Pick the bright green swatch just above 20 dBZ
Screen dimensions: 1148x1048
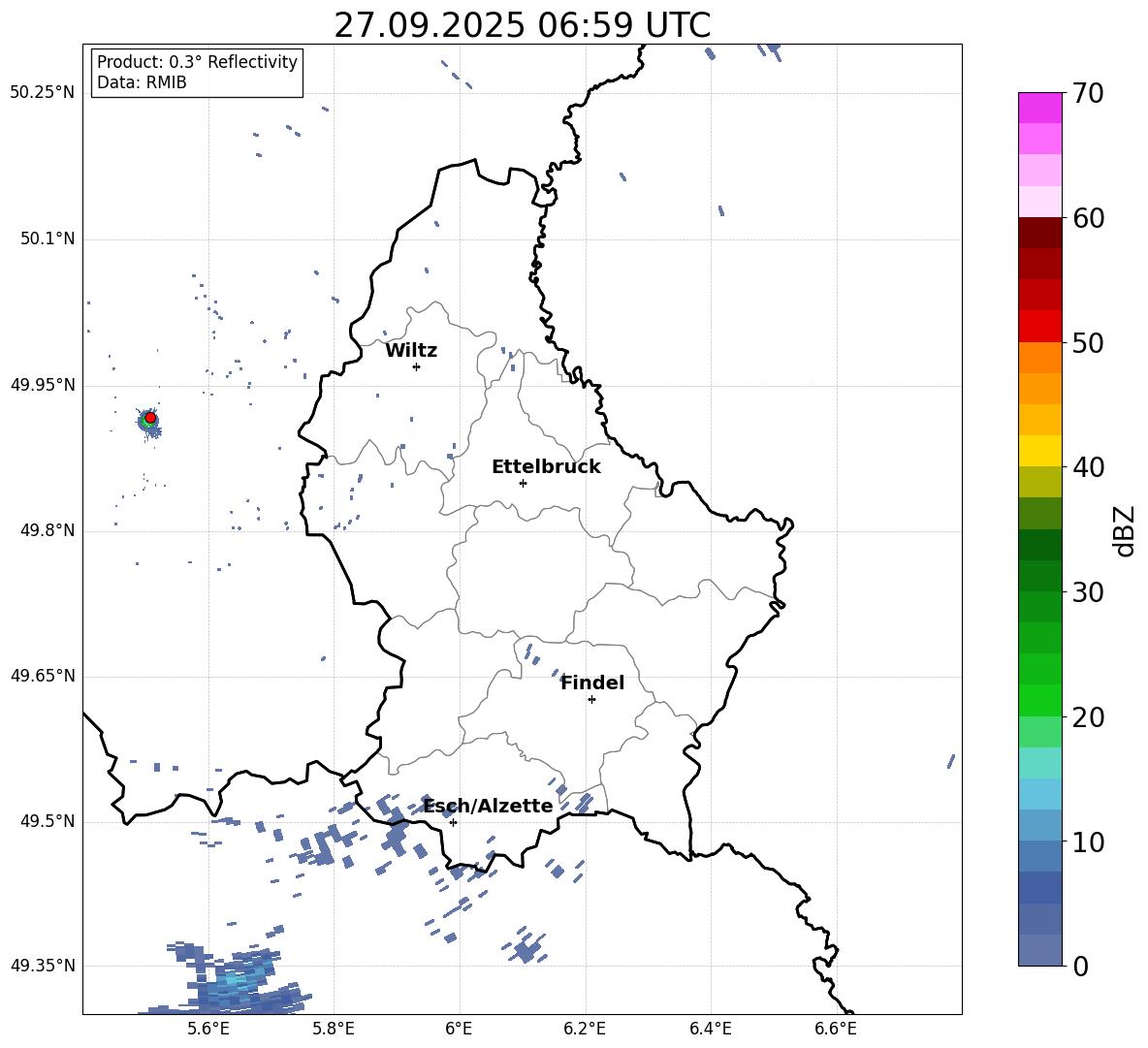(1040, 700)
